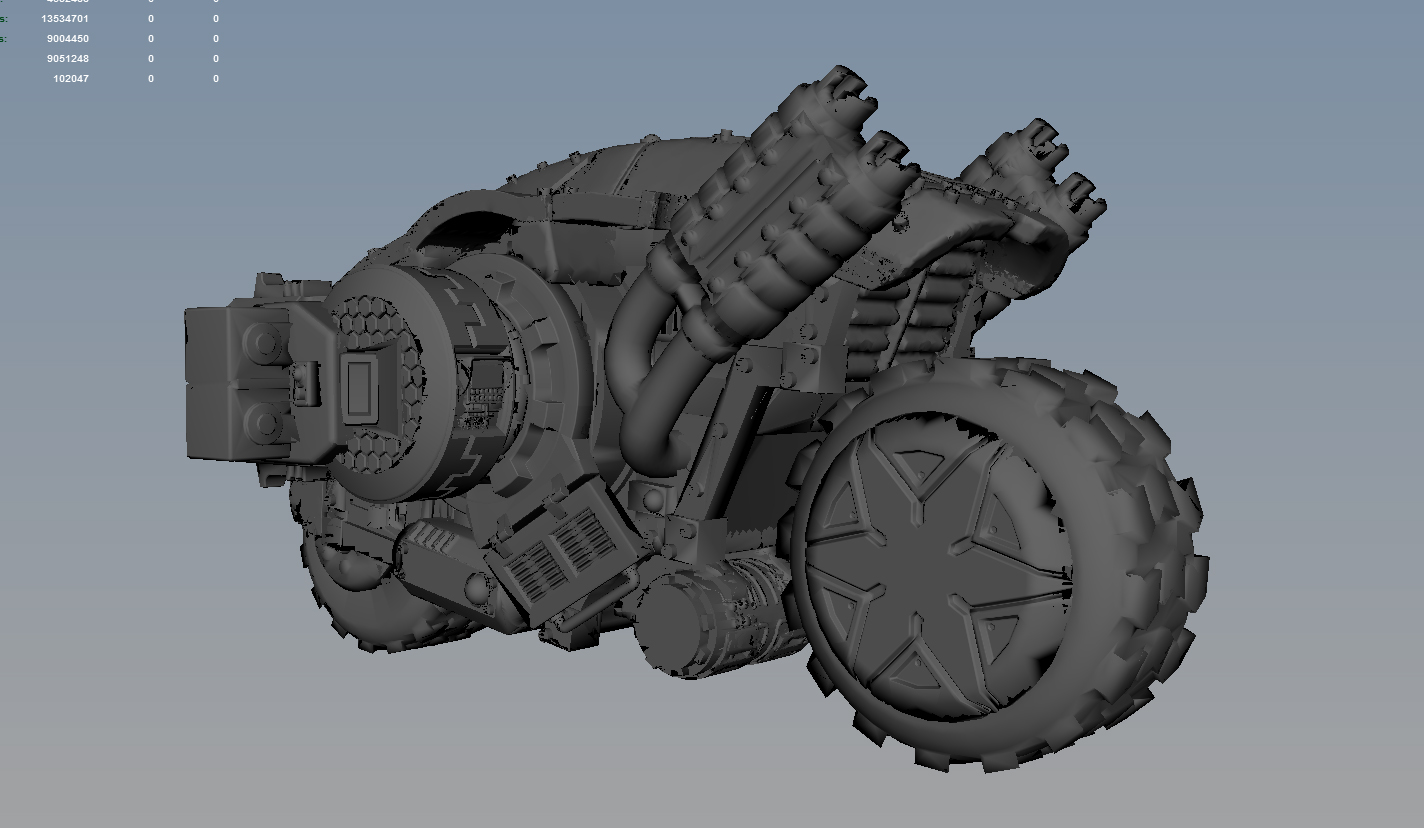Click the 9051248 count value
1424x828 pixels.
point(68,59)
